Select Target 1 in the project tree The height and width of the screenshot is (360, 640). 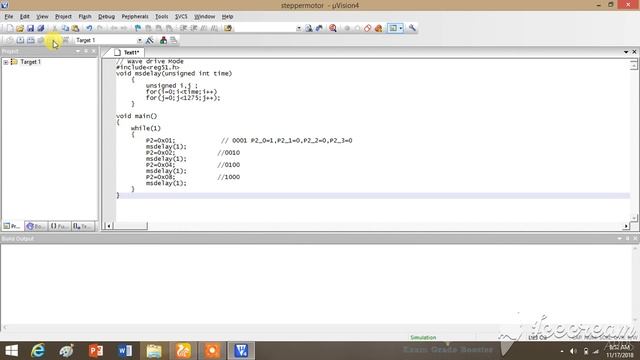[x=30, y=62]
